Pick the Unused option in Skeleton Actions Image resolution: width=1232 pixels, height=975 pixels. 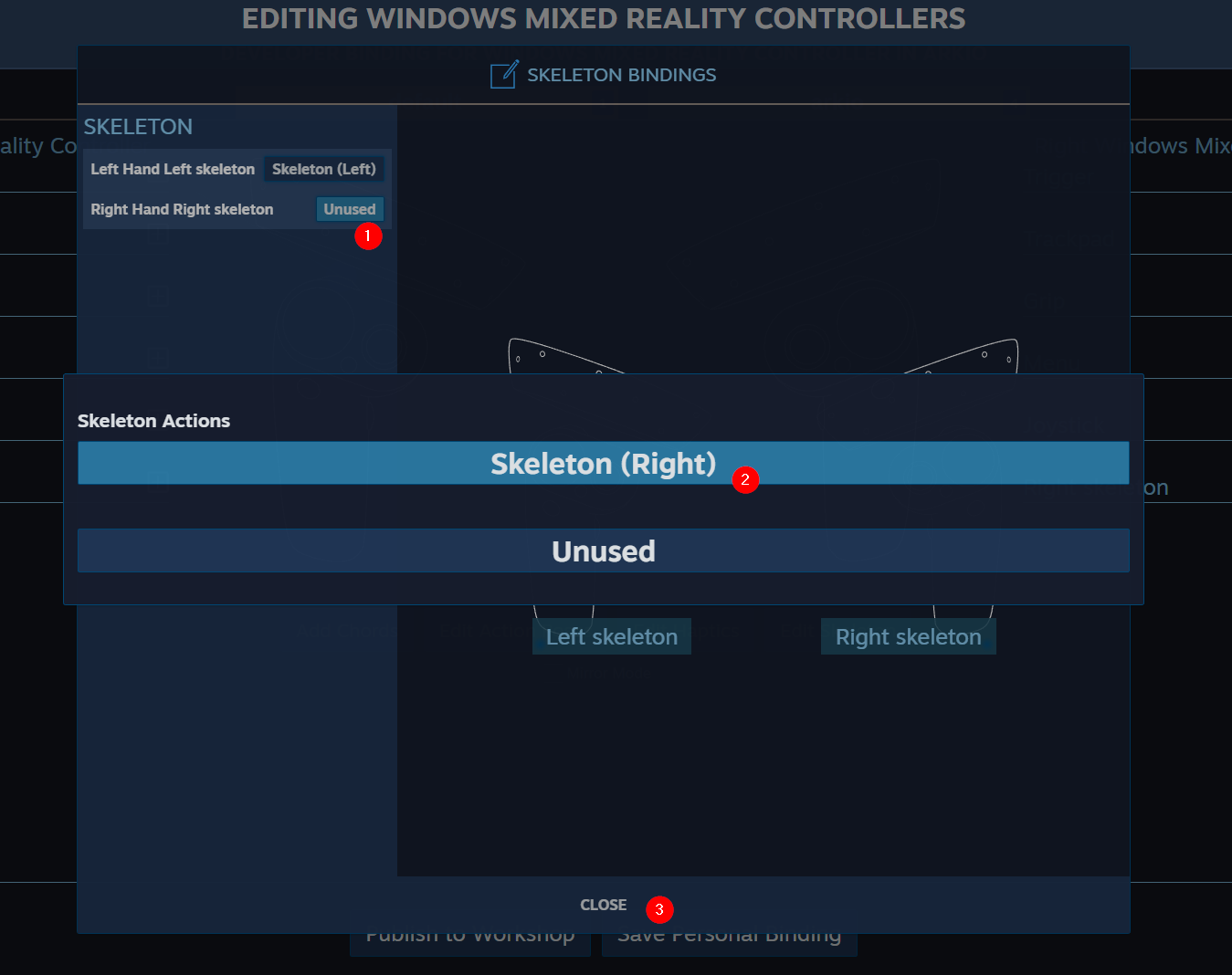tap(603, 551)
